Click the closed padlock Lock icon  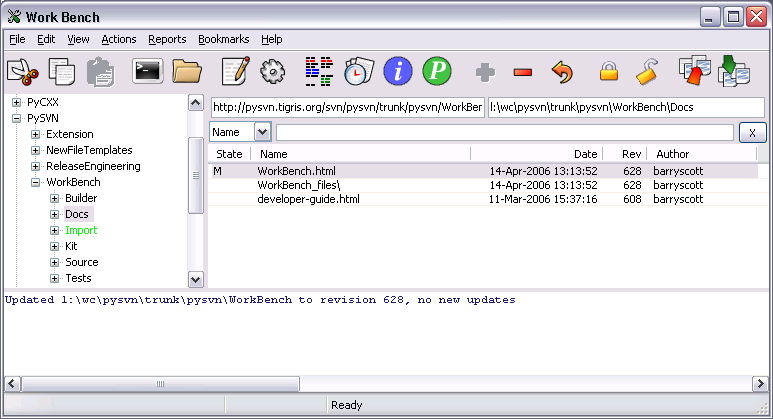click(609, 71)
